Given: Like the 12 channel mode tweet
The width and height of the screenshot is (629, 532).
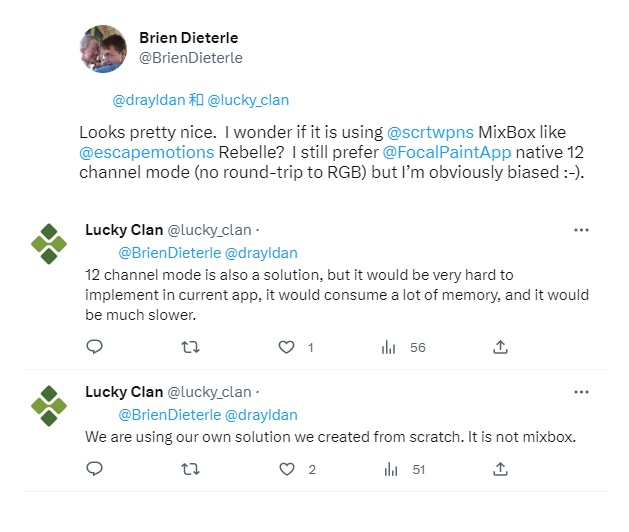Looking at the screenshot, I should tap(287, 347).
